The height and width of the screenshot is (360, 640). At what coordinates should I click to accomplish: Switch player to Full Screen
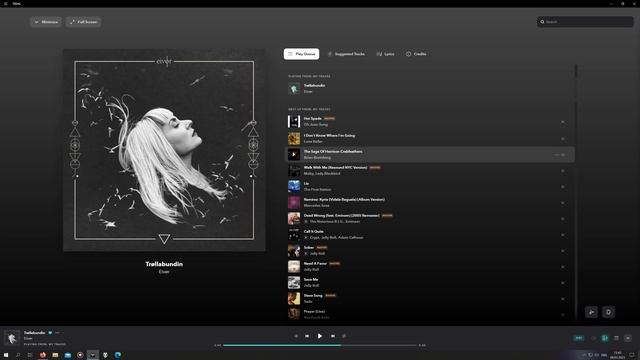tap(83, 22)
